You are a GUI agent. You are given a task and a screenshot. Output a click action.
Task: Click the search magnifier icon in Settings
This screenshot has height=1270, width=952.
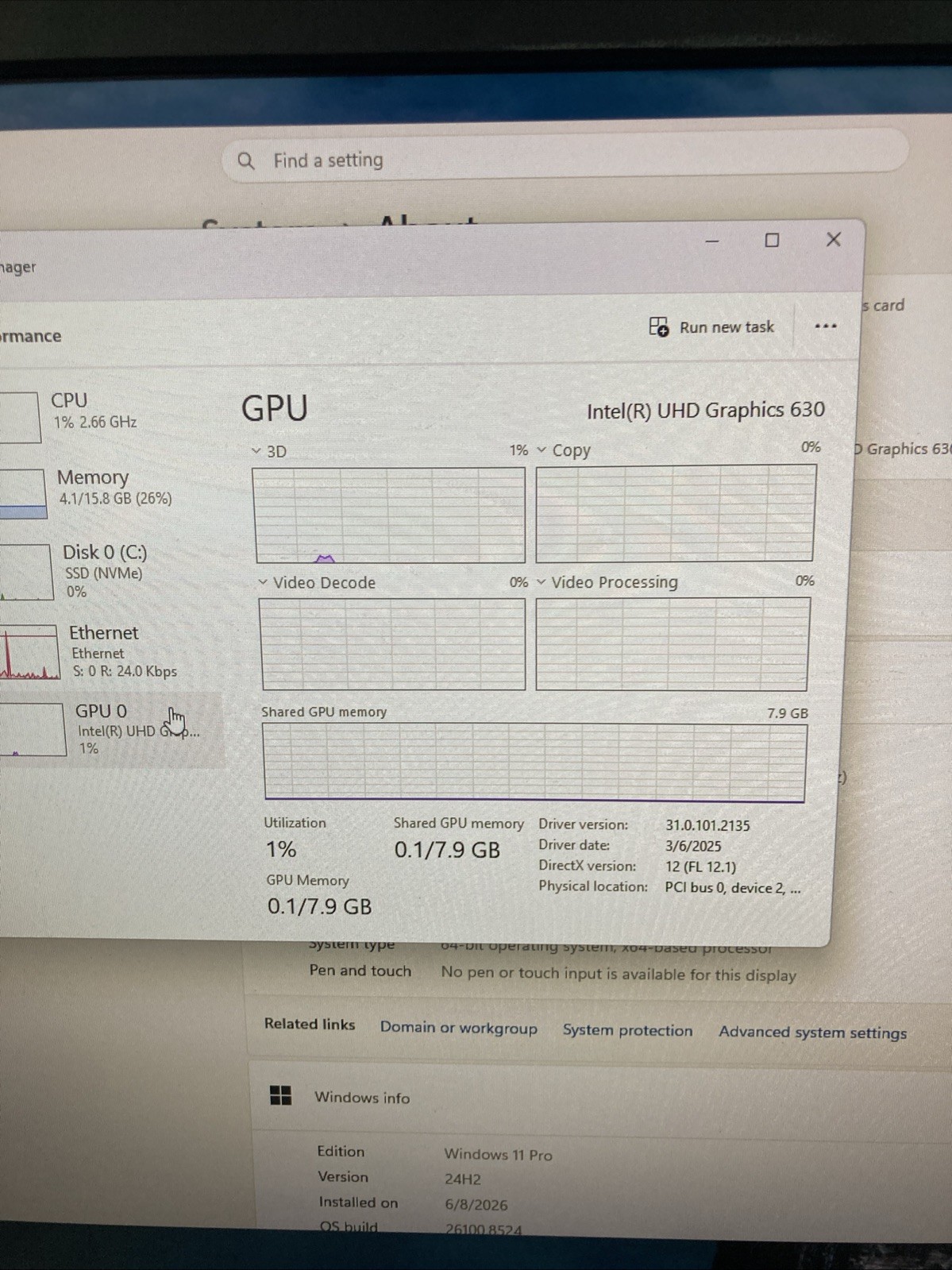pyautogui.click(x=246, y=161)
